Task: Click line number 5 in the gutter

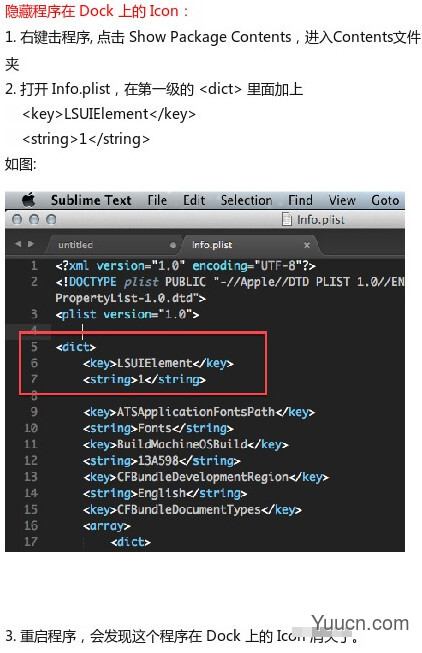Action: point(34,347)
